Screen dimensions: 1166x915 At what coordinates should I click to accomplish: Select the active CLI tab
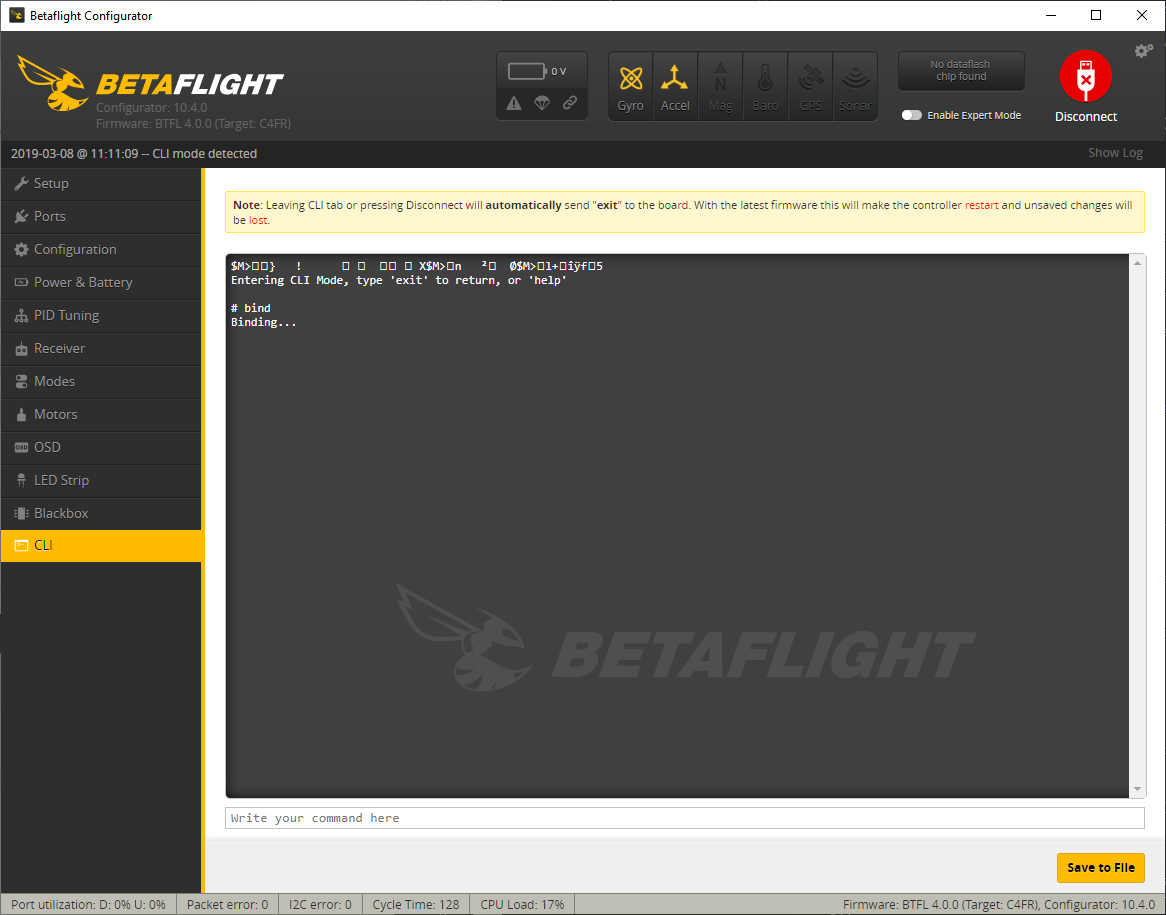pyautogui.click(x=101, y=545)
